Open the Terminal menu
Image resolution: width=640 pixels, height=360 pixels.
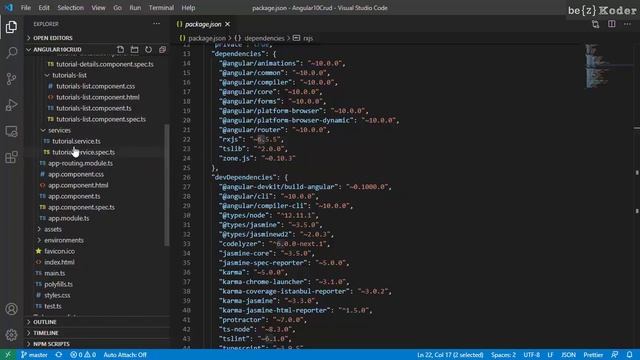161,8
